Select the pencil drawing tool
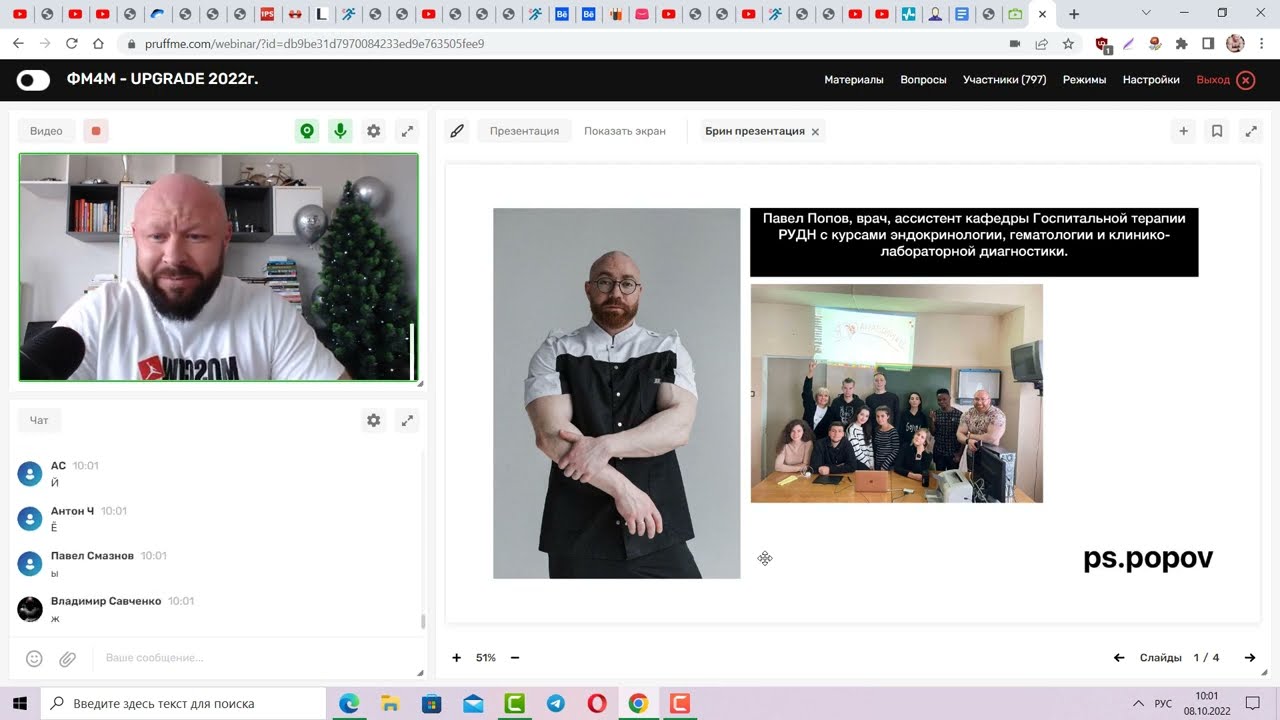 tap(457, 131)
